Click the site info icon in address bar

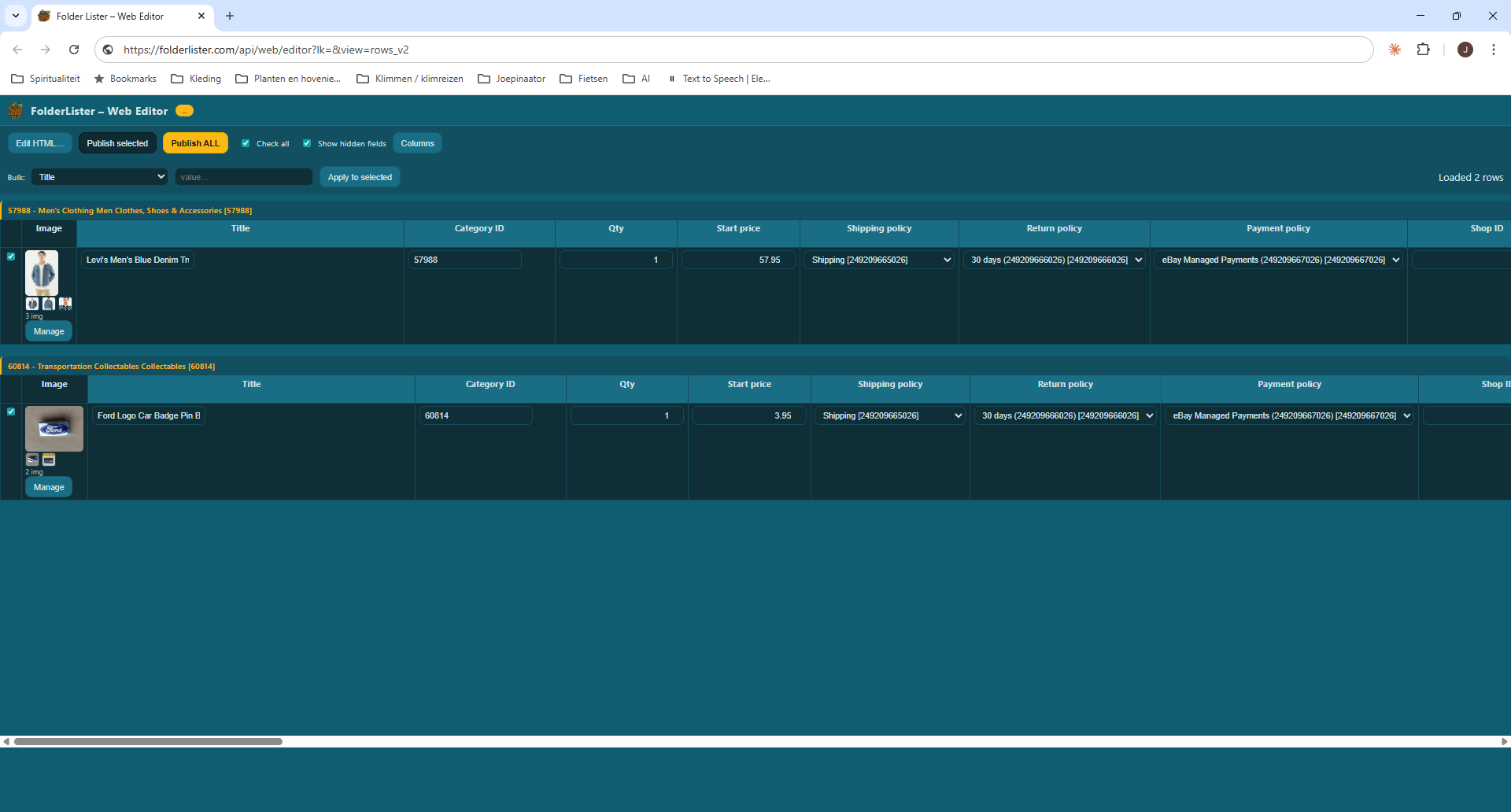tap(109, 50)
